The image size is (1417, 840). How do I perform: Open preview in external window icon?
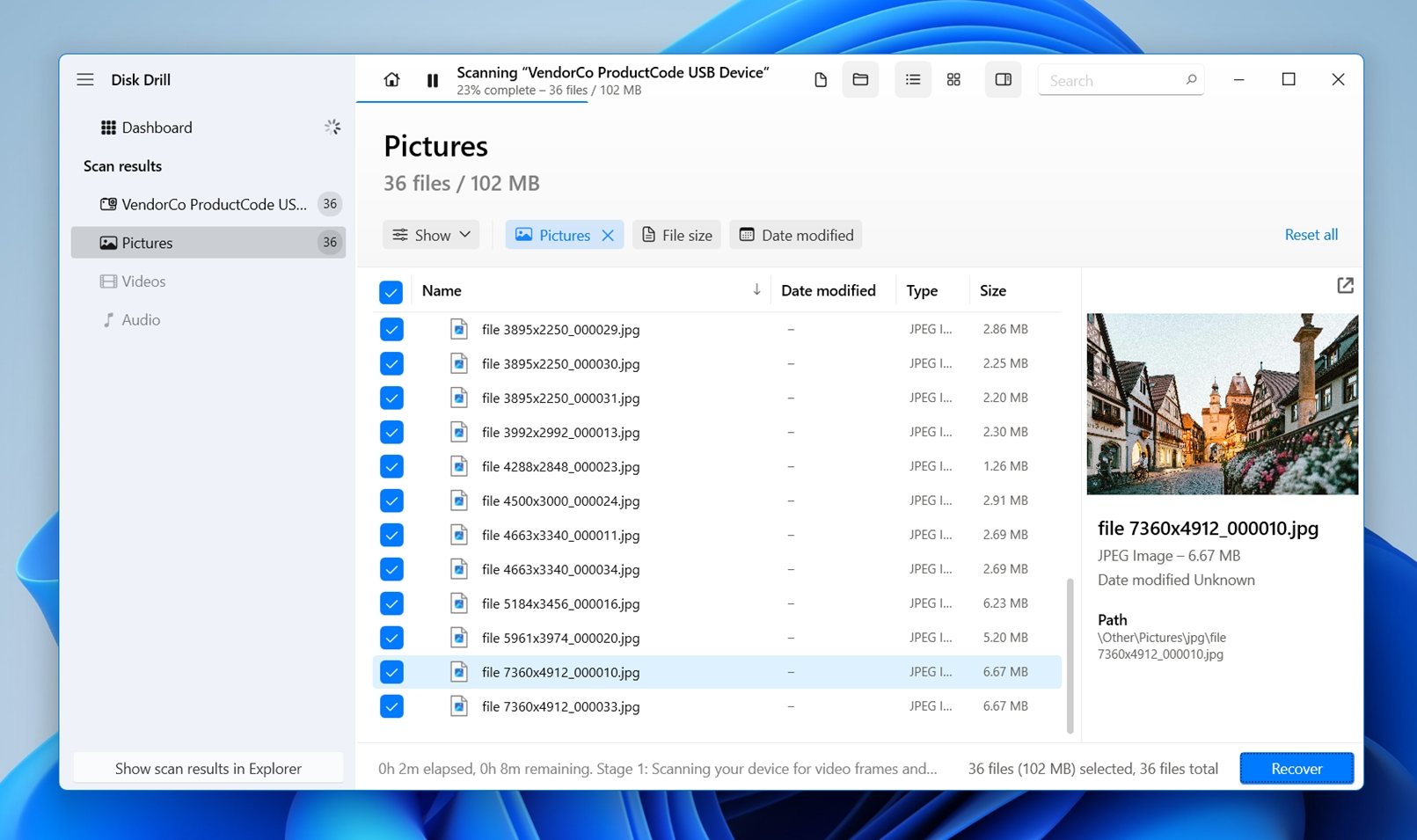pyautogui.click(x=1345, y=286)
